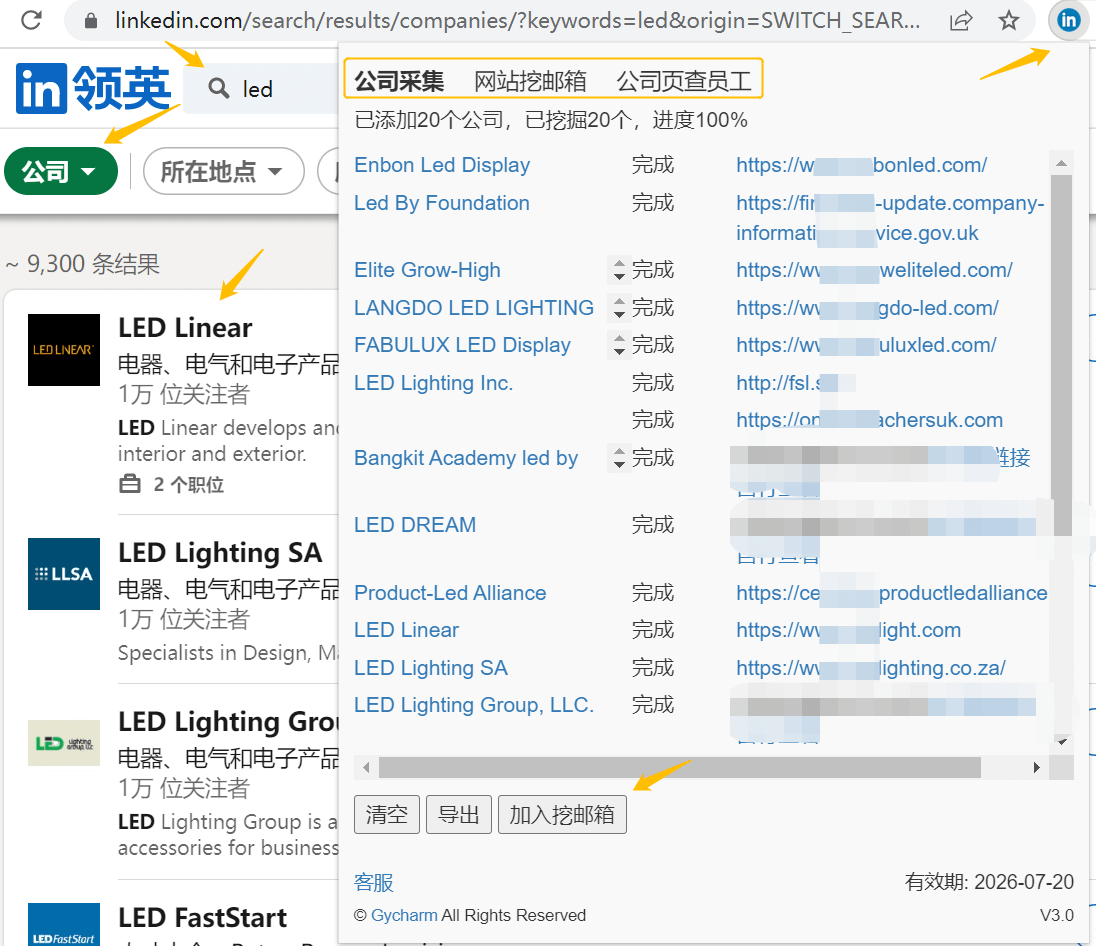
Task: Open the share page icon in address bar
Action: [x=961, y=21]
